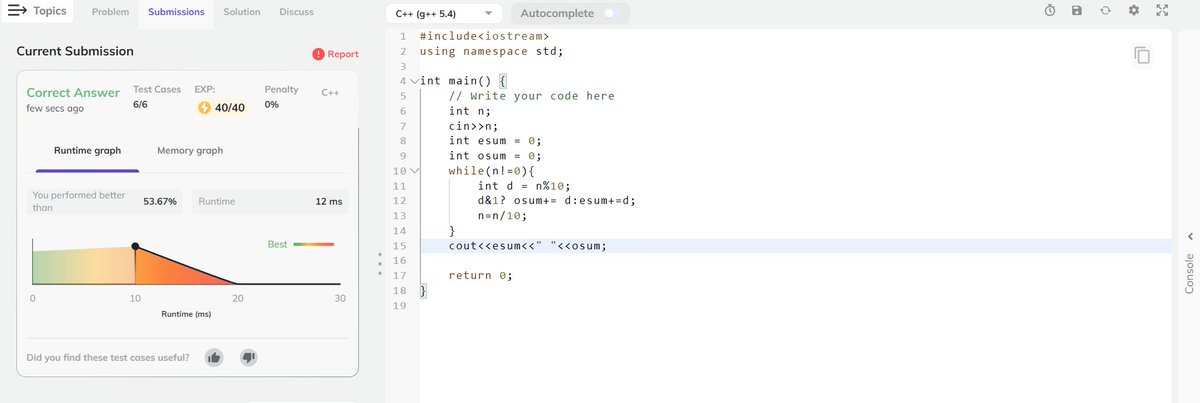Show the Runtime graph tab
This screenshot has width=1200, height=403.
point(87,150)
